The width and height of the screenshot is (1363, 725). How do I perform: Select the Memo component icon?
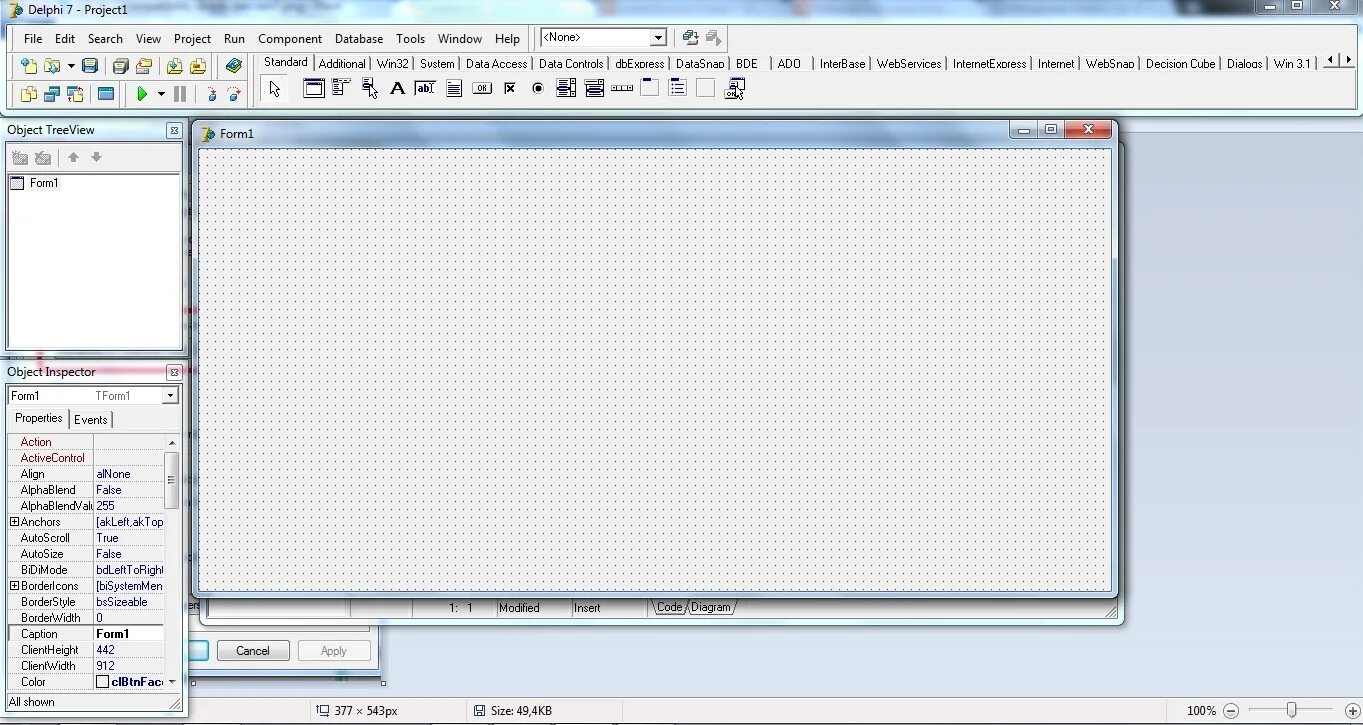click(454, 88)
